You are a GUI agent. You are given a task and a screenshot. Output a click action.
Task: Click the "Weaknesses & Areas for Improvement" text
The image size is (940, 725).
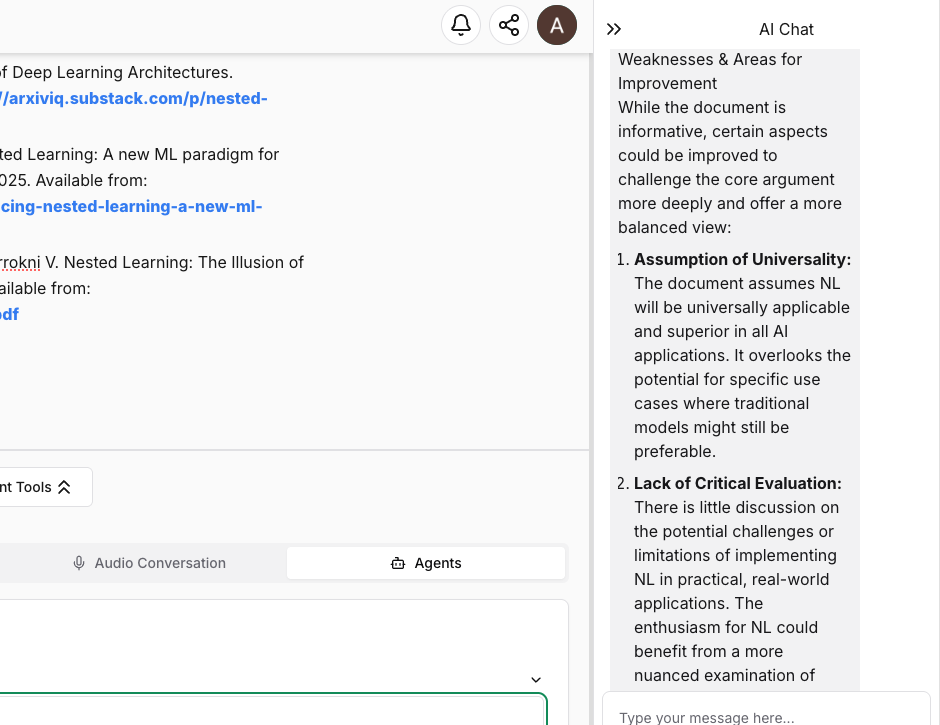pos(710,71)
